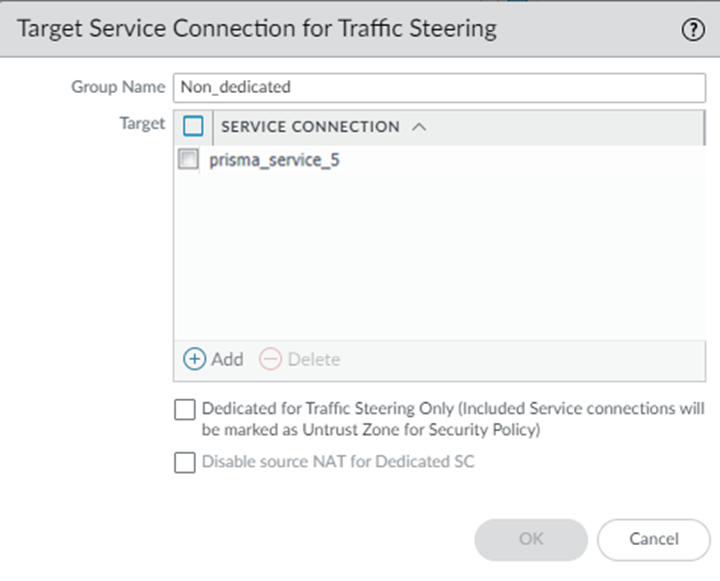Click empty area of the service connection list
720x581 pixels.
pos(440,260)
